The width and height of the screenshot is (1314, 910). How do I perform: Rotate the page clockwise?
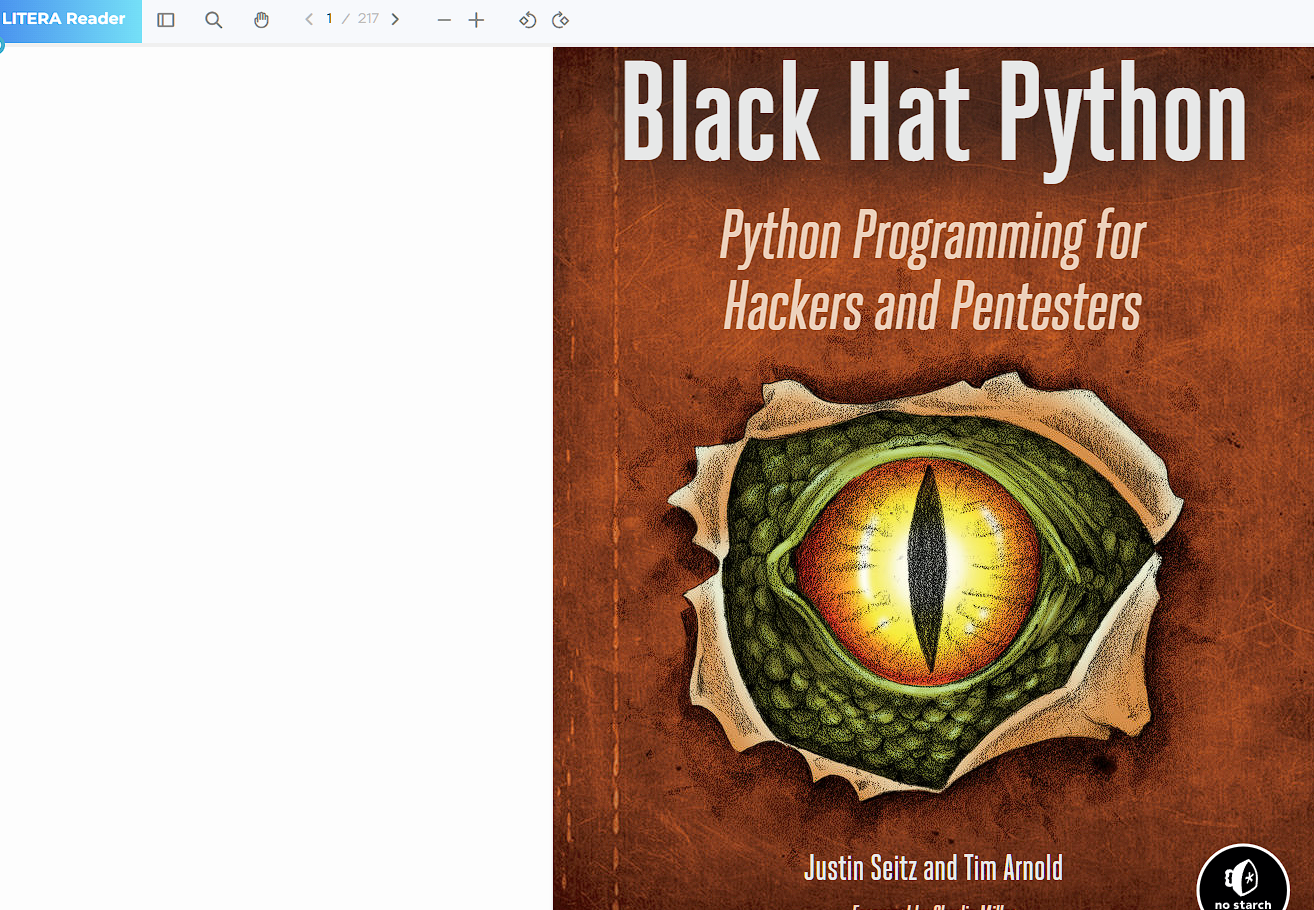click(x=560, y=20)
